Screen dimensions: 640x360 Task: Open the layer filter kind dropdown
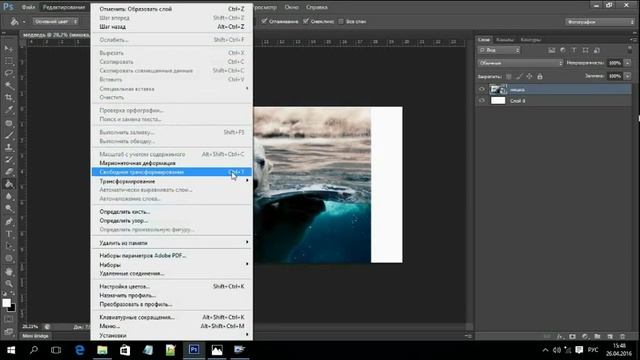click(499, 50)
